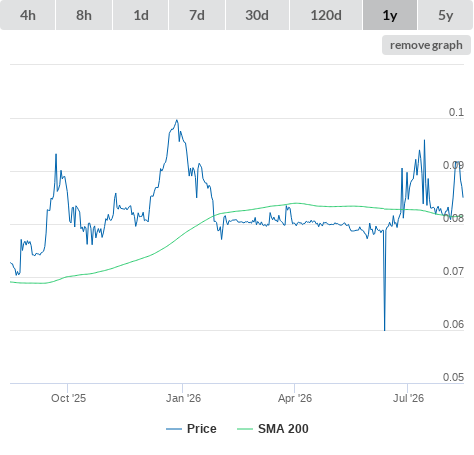Click the 0.1 y-axis label

tap(456, 112)
